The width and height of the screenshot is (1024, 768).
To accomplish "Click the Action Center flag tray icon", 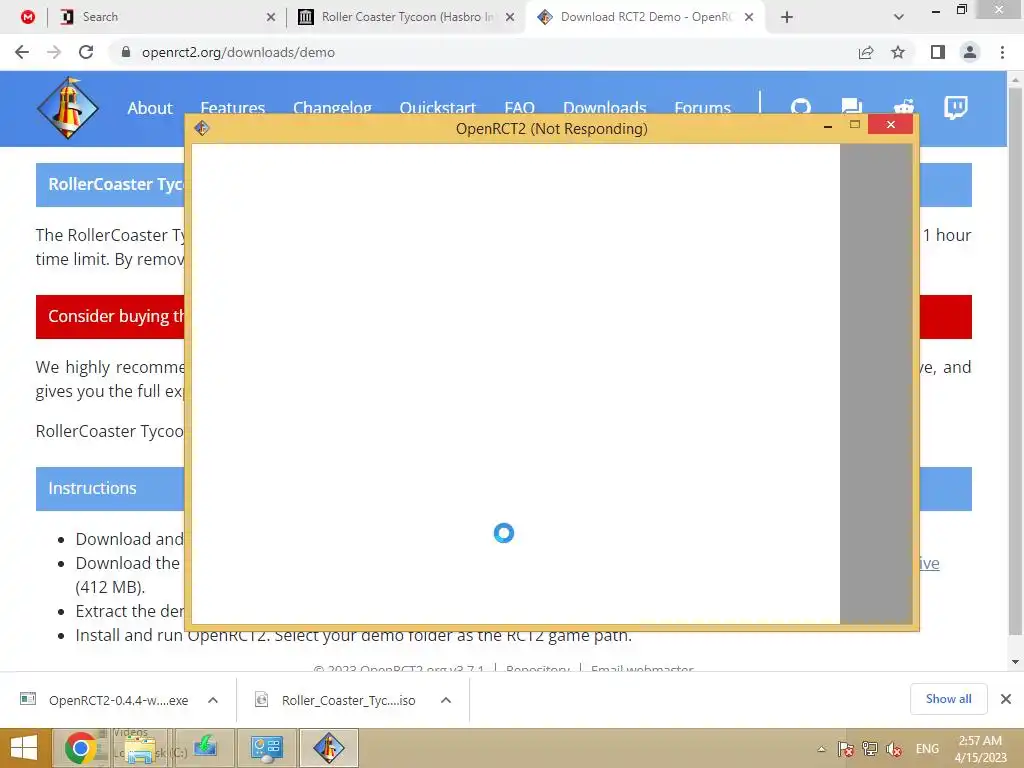I will click(846, 749).
